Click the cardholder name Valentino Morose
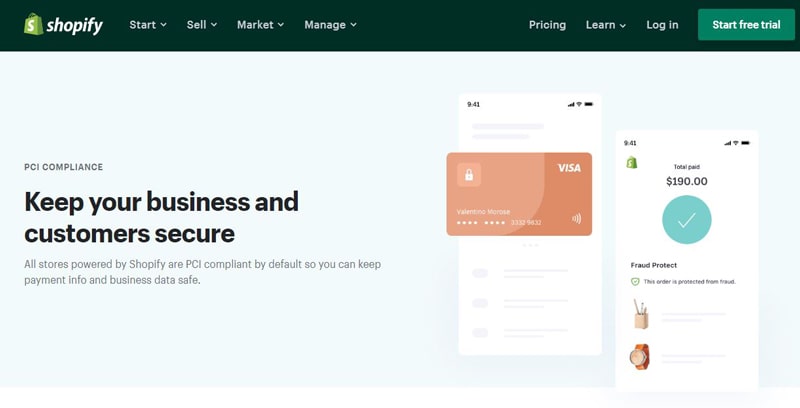 [x=483, y=212]
